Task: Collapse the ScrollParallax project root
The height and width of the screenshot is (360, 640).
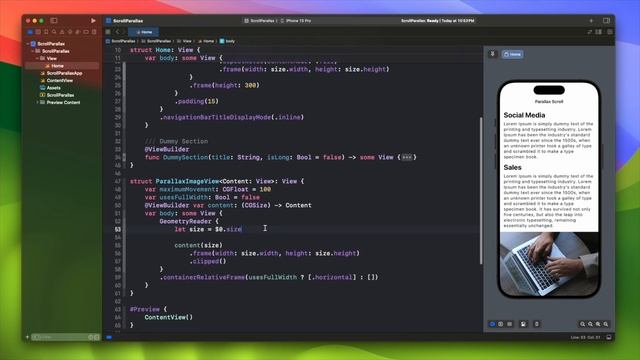Action: 28,44
